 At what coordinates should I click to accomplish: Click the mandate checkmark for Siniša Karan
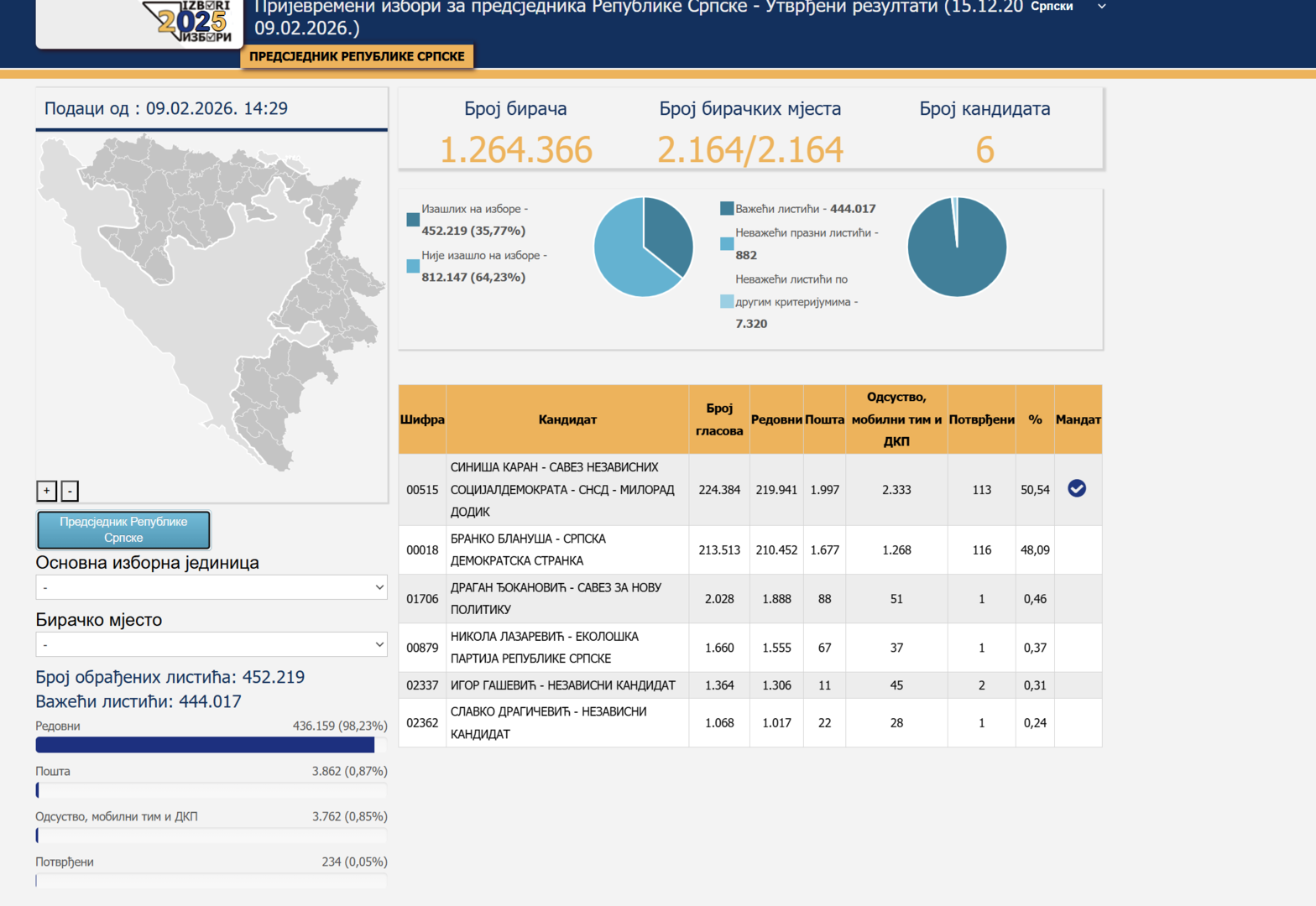point(1077,489)
